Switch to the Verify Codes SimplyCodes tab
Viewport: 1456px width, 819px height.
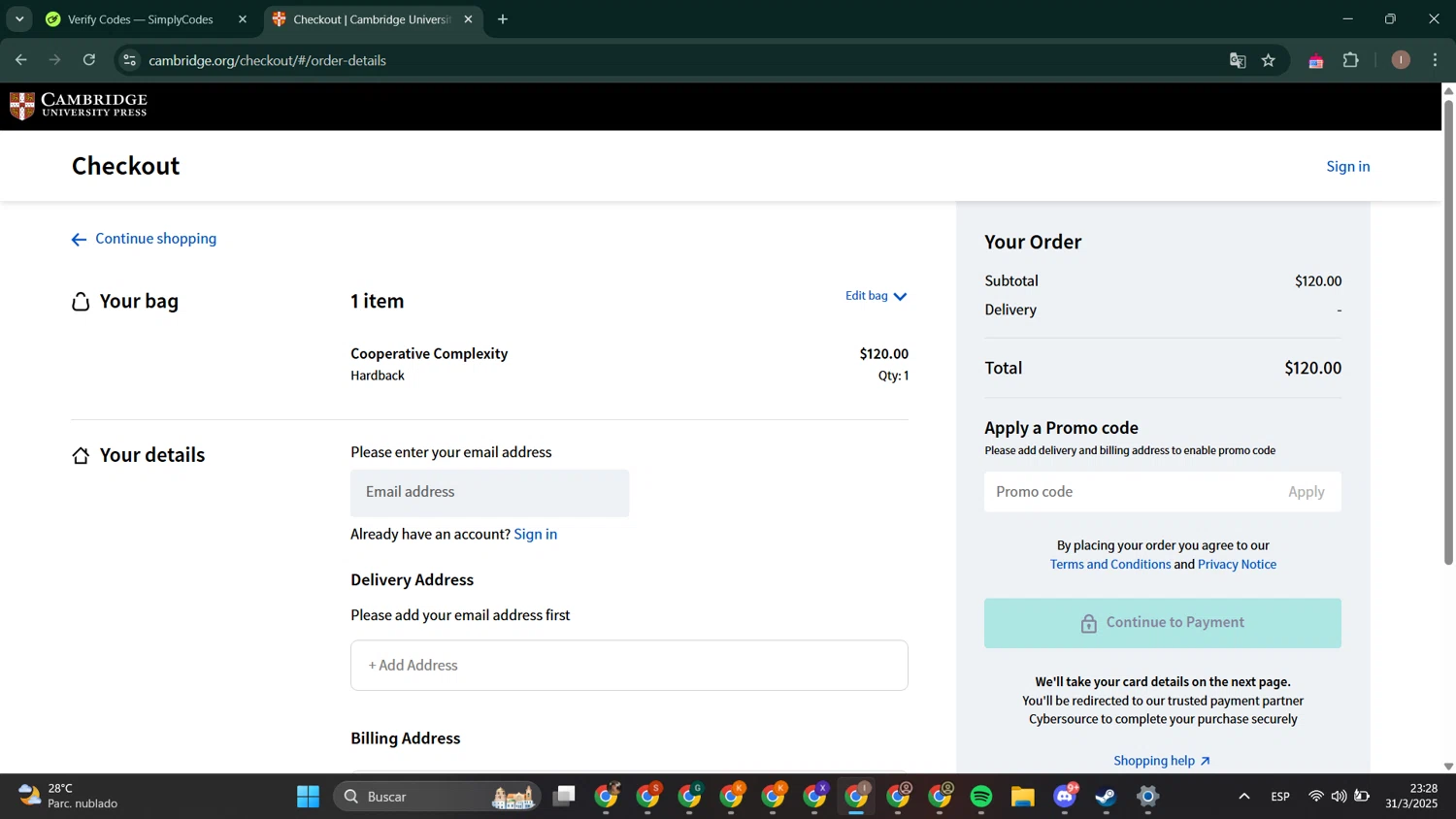(x=140, y=19)
